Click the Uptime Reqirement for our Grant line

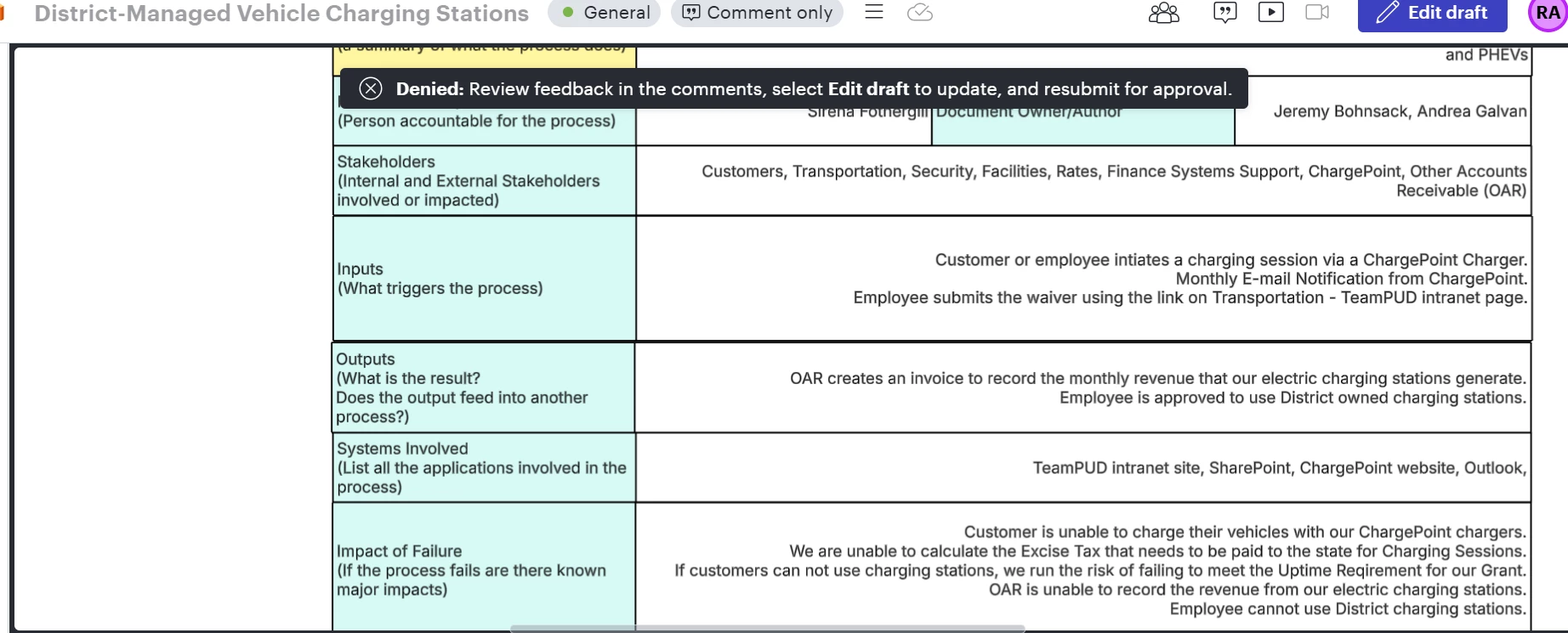pos(1100,570)
